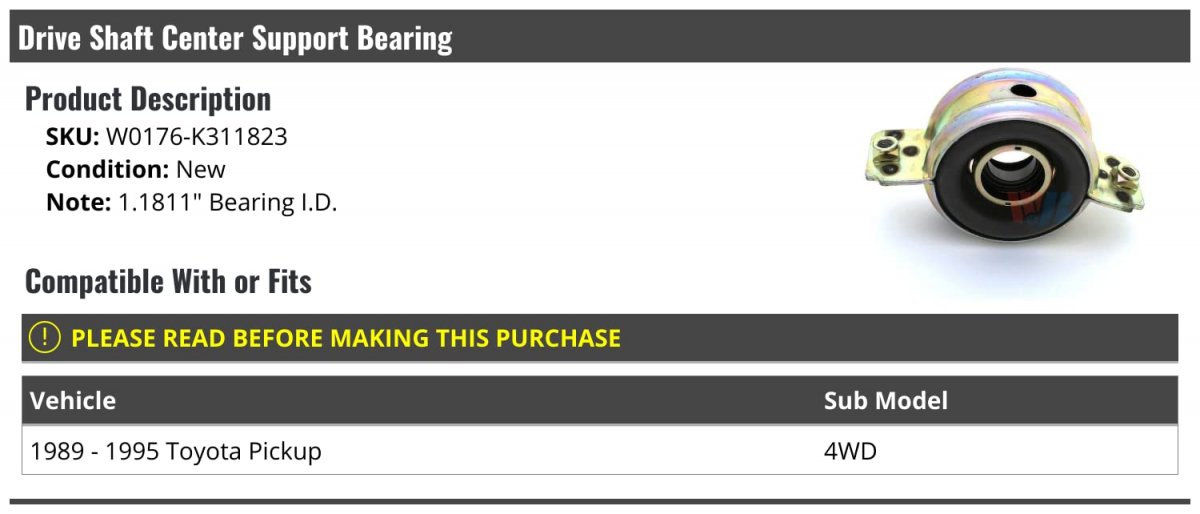Click the Compatible With or Fits heading

pos(168,282)
